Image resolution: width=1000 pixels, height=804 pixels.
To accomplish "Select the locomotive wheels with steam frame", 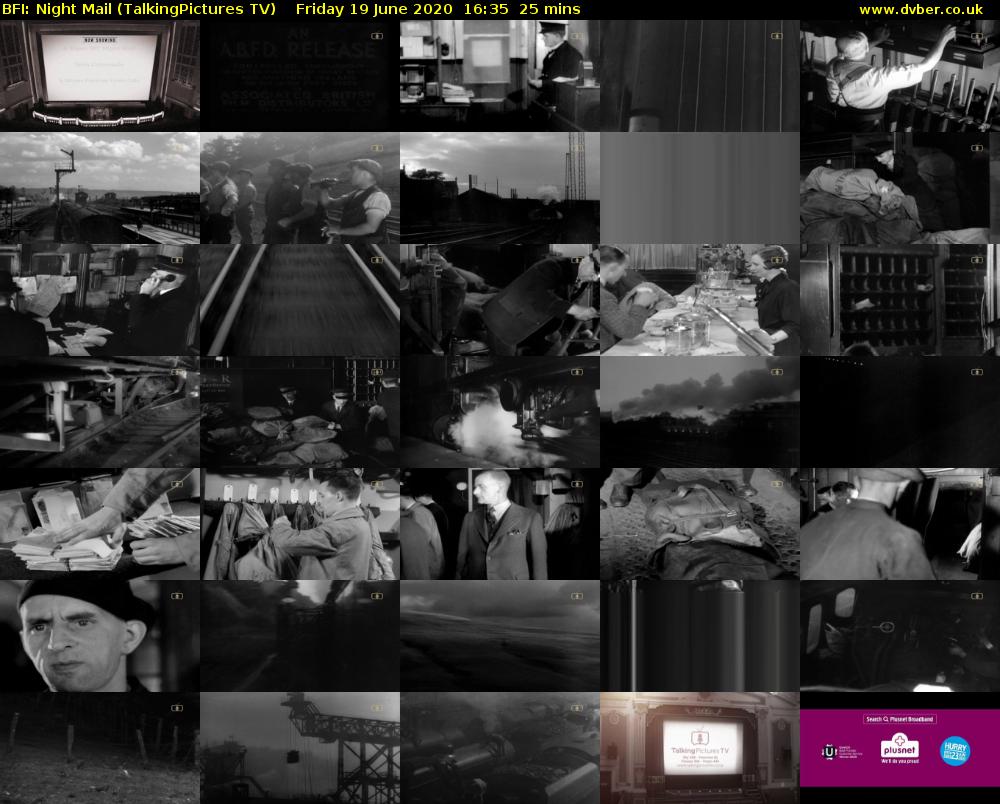I will click(499, 412).
